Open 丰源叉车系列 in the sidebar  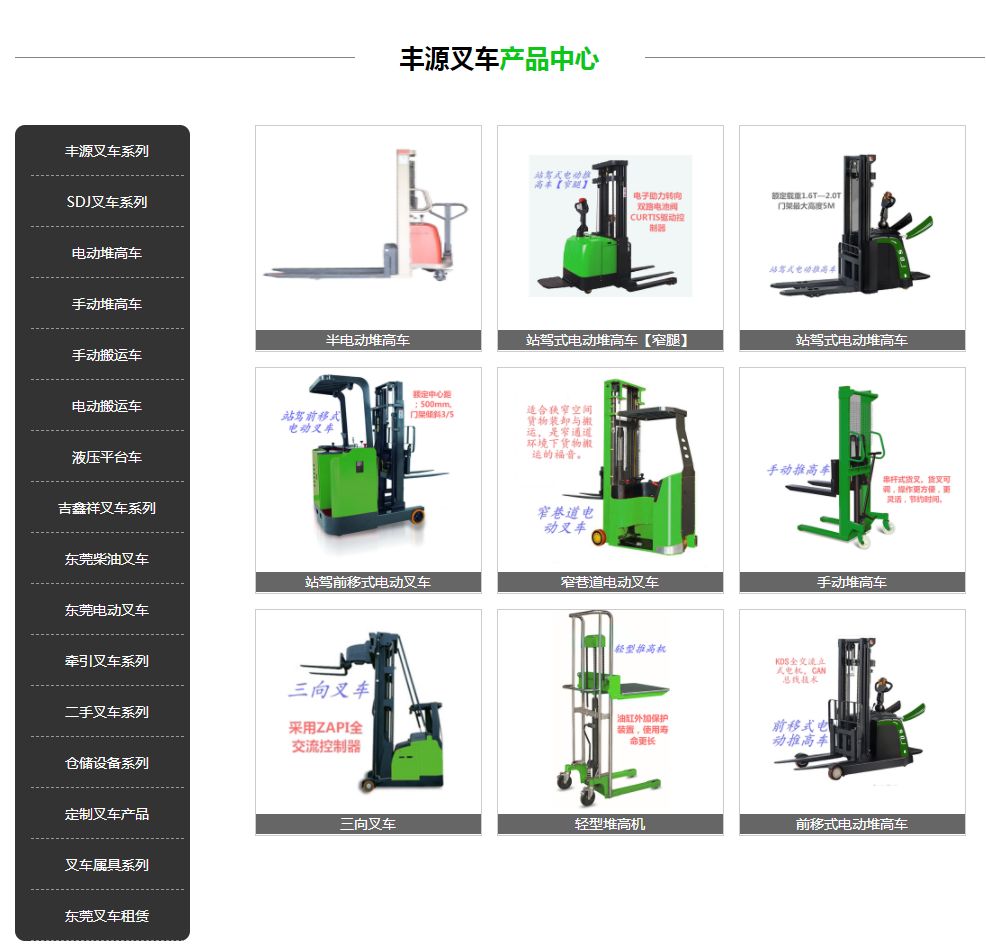coord(107,151)
